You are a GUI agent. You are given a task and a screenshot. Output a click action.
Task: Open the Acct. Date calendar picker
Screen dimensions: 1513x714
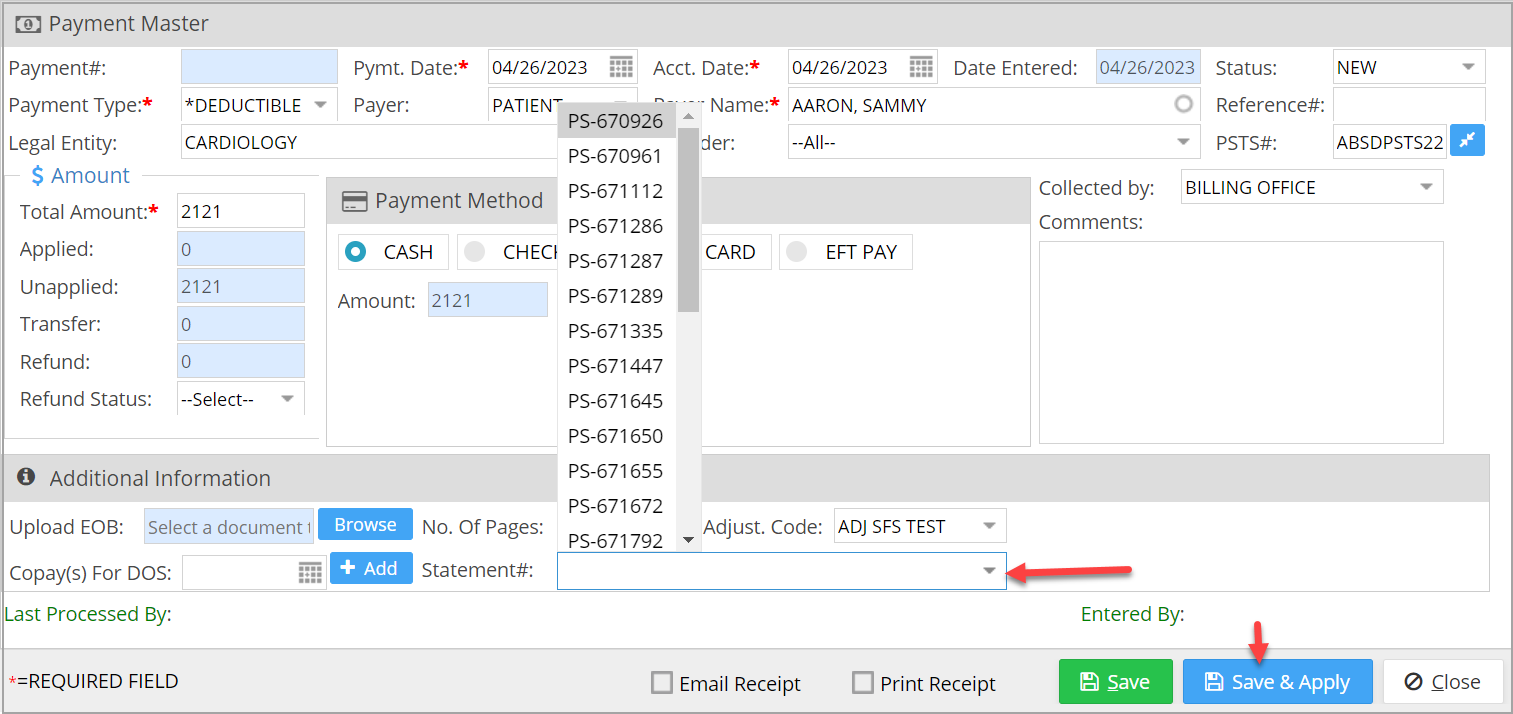tap(921, 68)
